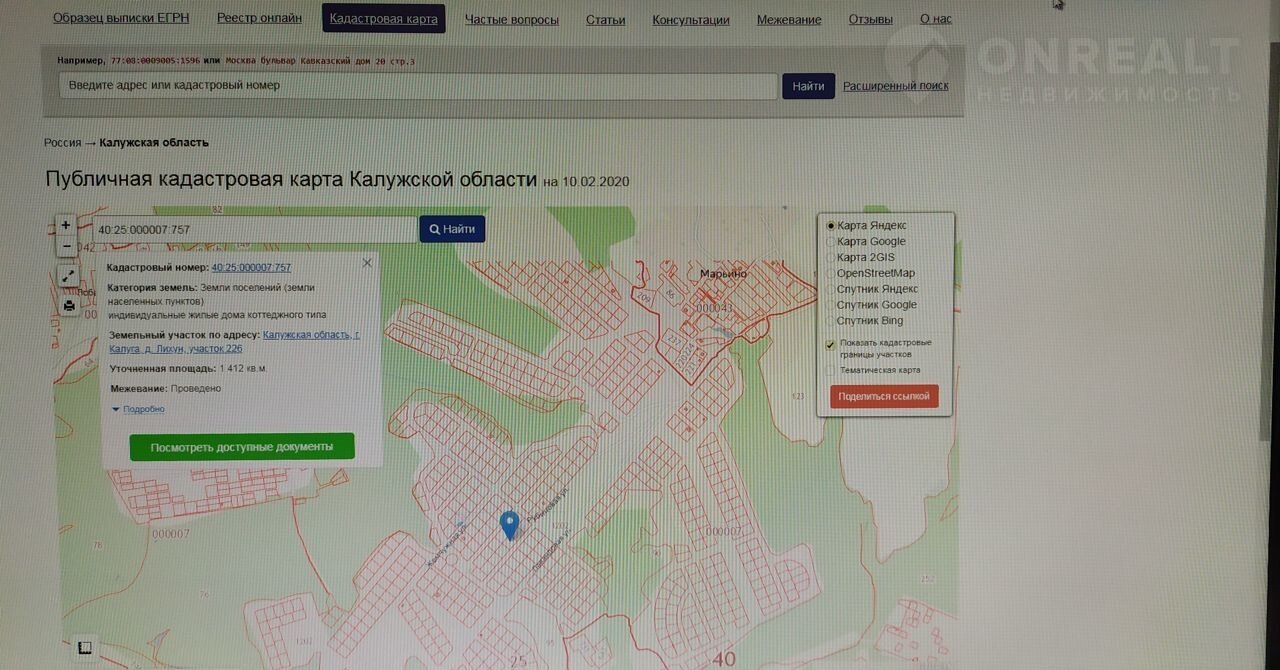This screenshot has width=1280, height=670.
Task: Zoom out the map with minus button
Action: click(66, 246)
